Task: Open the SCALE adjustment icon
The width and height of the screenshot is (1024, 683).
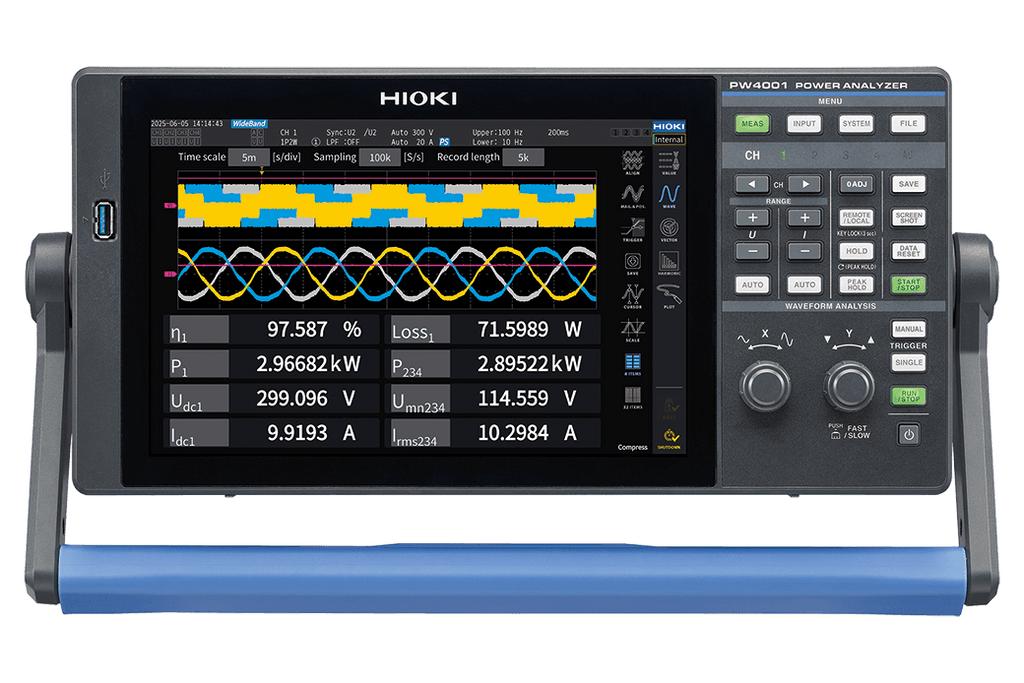Action: [632, 330]
